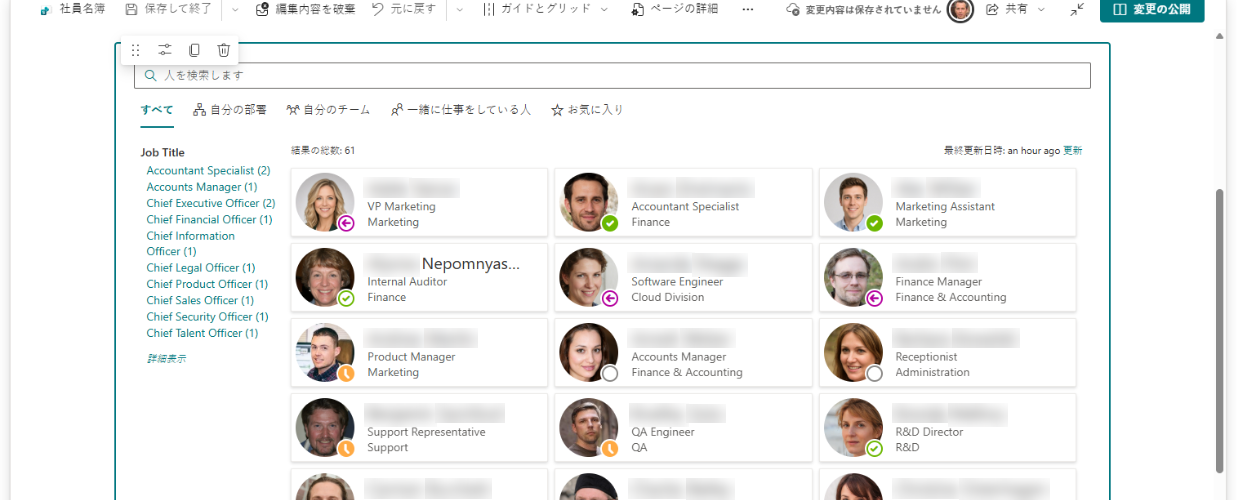
Task: Click the Software Engineer's photo
Action: [x=589, y=277]
